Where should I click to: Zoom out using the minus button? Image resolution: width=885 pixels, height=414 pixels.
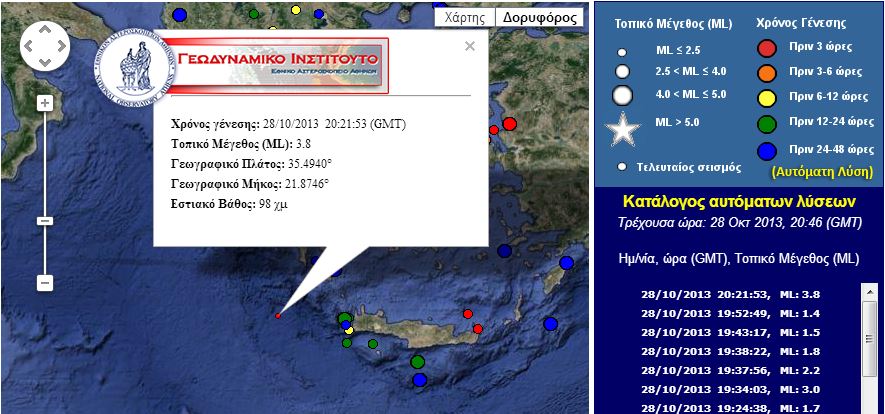pos(44,283)
